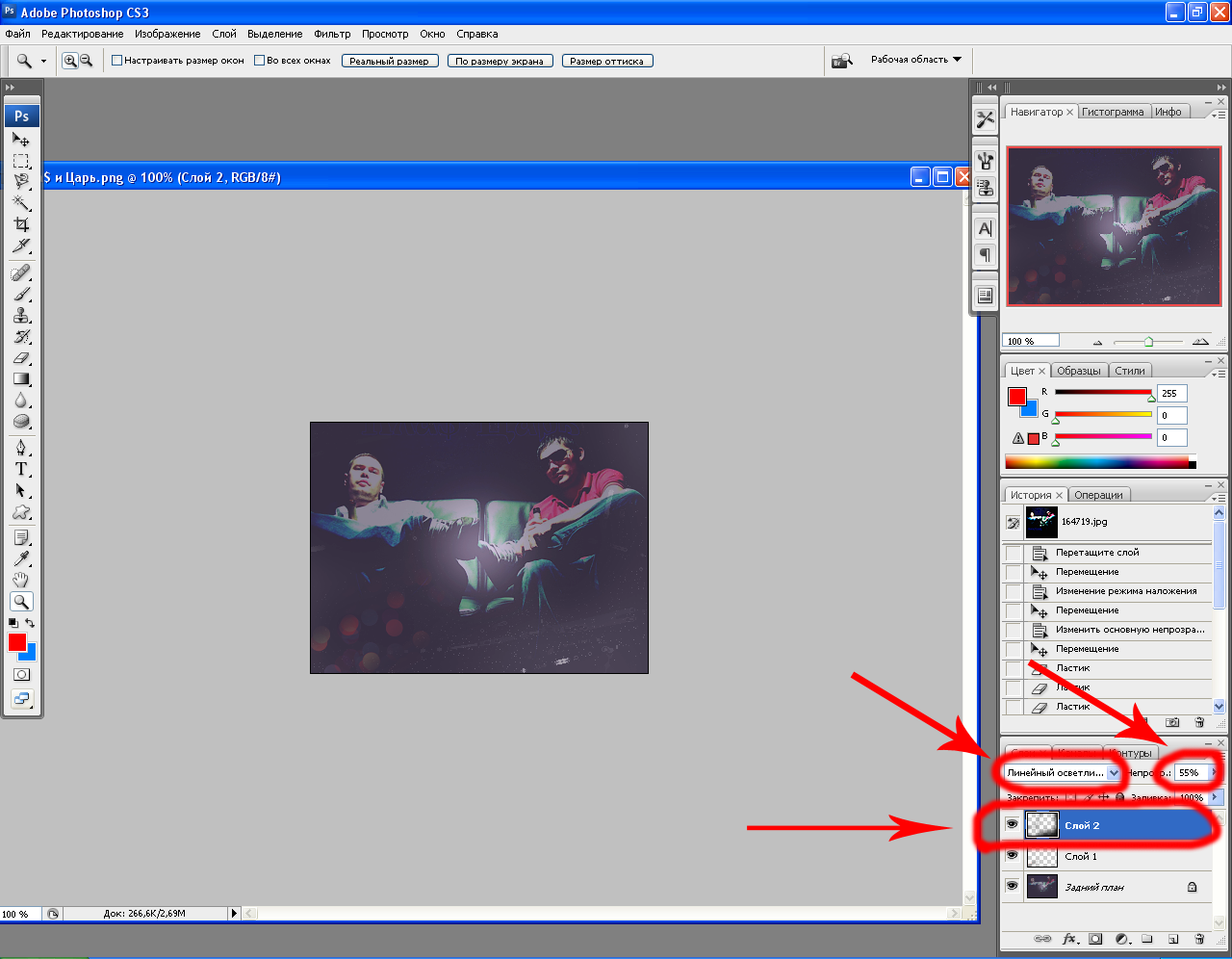Tick the 'Во всех окнах' checkbox
The image size is (1232, 959).
(259, 61)
